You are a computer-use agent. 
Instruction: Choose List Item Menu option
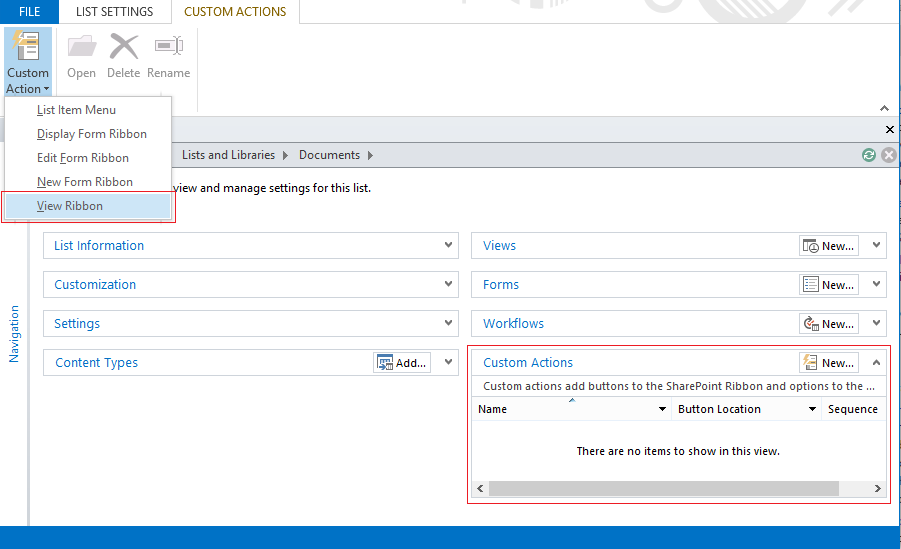coord(76,110)
